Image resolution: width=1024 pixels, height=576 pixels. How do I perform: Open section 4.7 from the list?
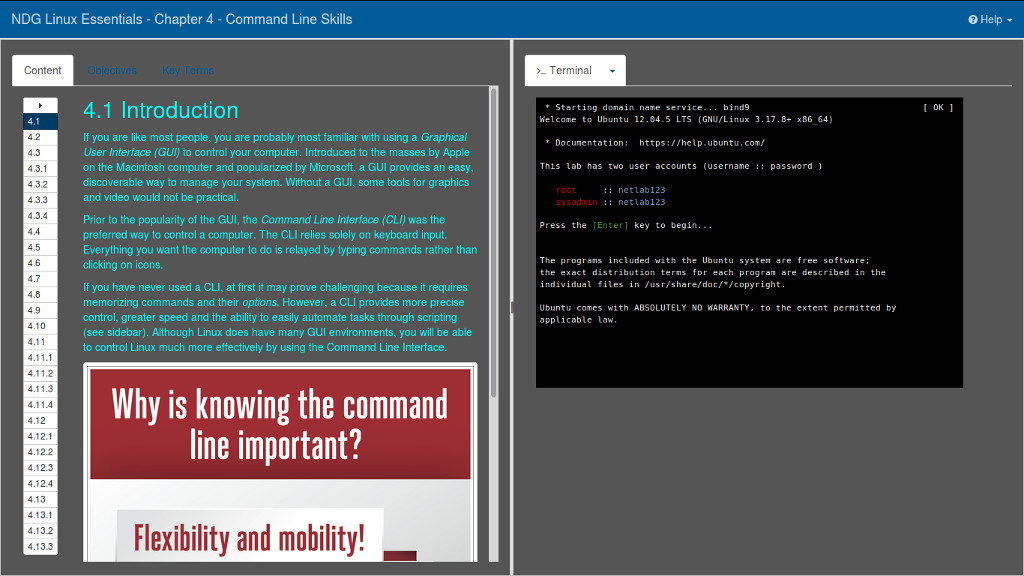coord(40,278)
